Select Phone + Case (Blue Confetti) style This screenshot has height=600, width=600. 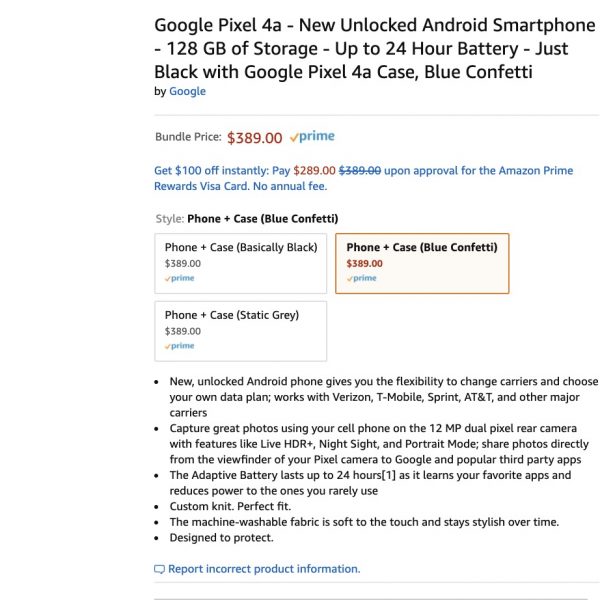click(x=421, y=263)
